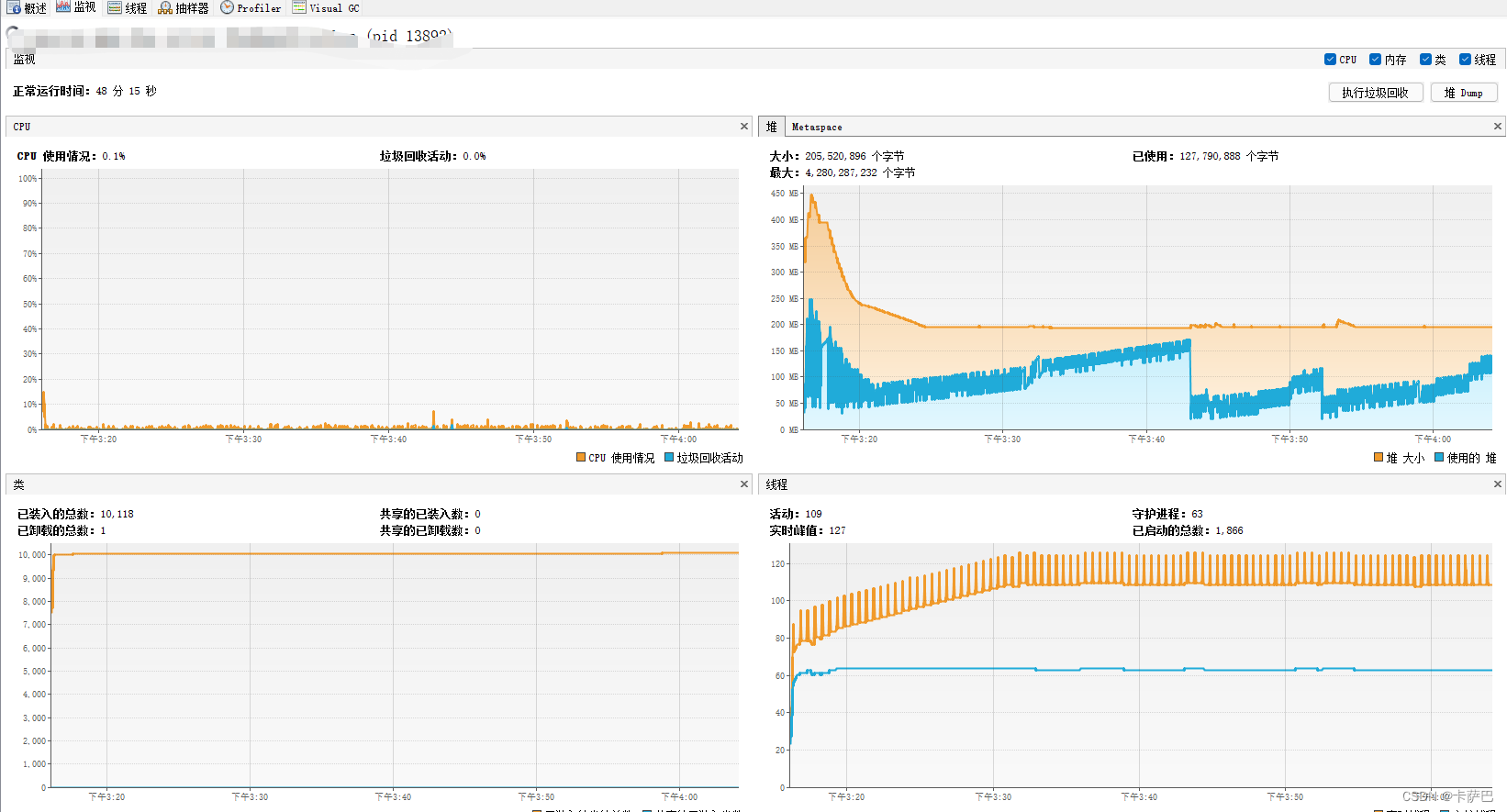The height and width of the screenshot is (812, 1507).
Task: Click the 实时峰值 127 value
Action: (x=837, y=531)
